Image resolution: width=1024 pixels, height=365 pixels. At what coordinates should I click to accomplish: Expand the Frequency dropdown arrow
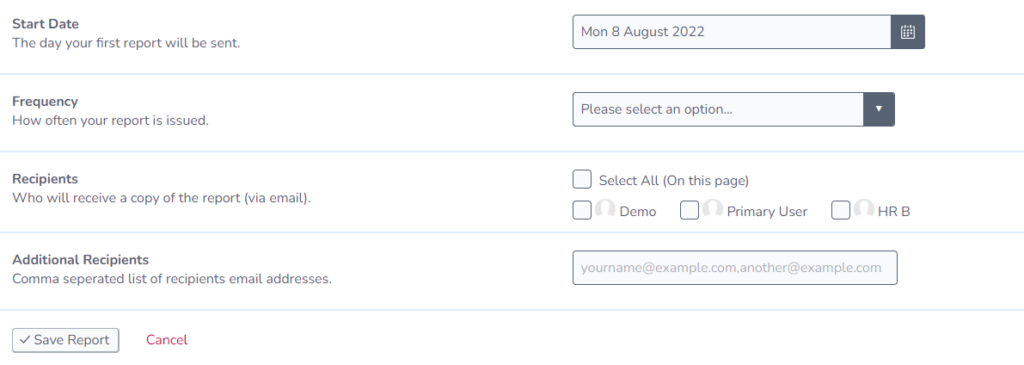tap(879, 109)
